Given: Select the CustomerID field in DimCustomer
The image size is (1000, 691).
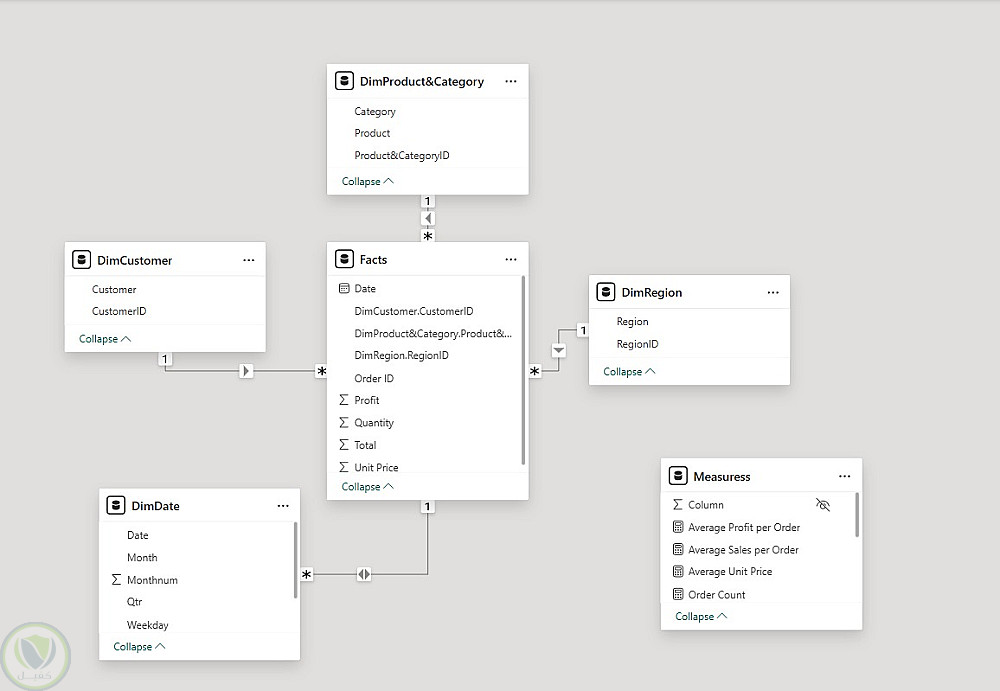Looking at the screenshot, I should pyautogui.click(x=119, y=311).
